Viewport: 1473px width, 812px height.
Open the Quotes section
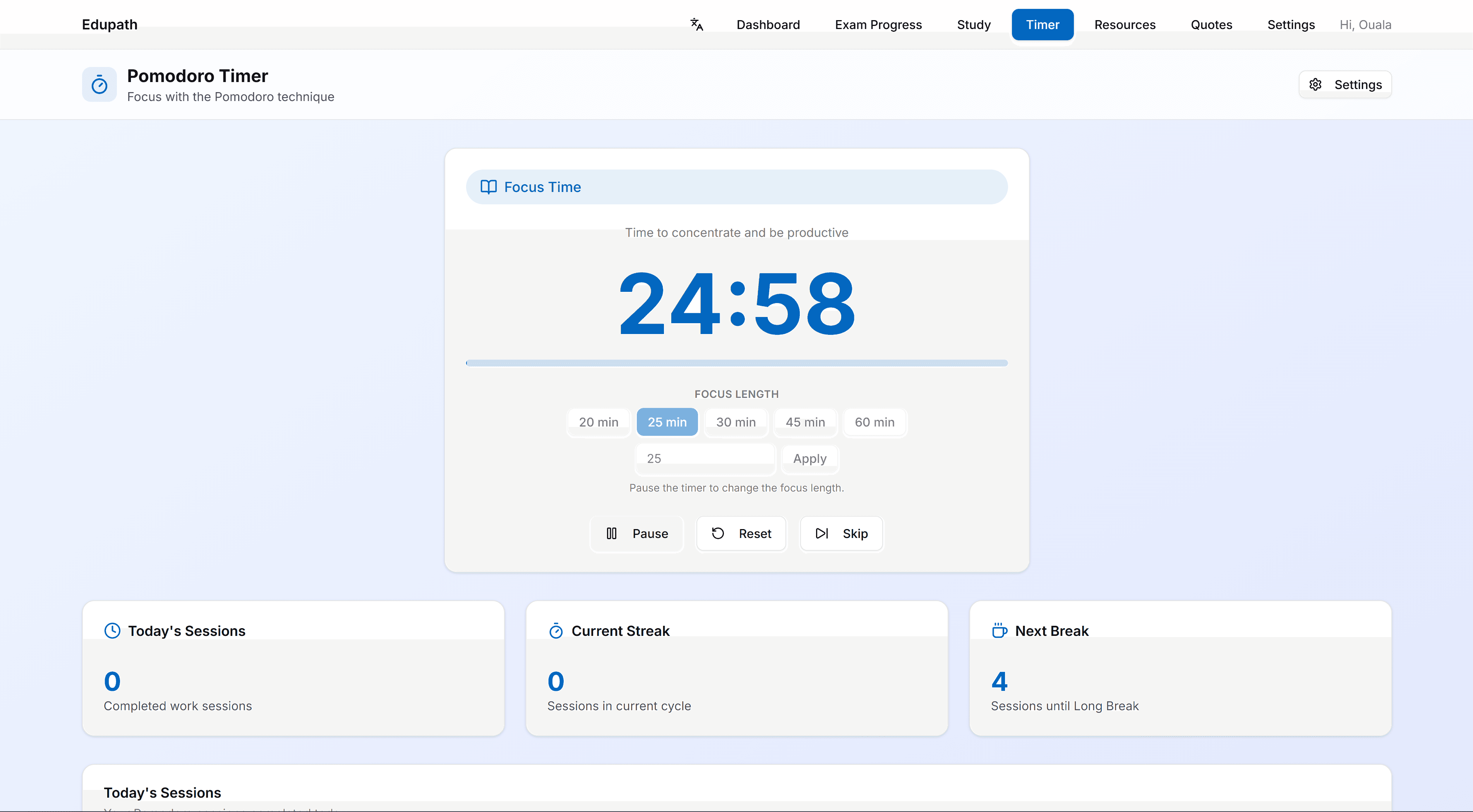point(1211,25)
